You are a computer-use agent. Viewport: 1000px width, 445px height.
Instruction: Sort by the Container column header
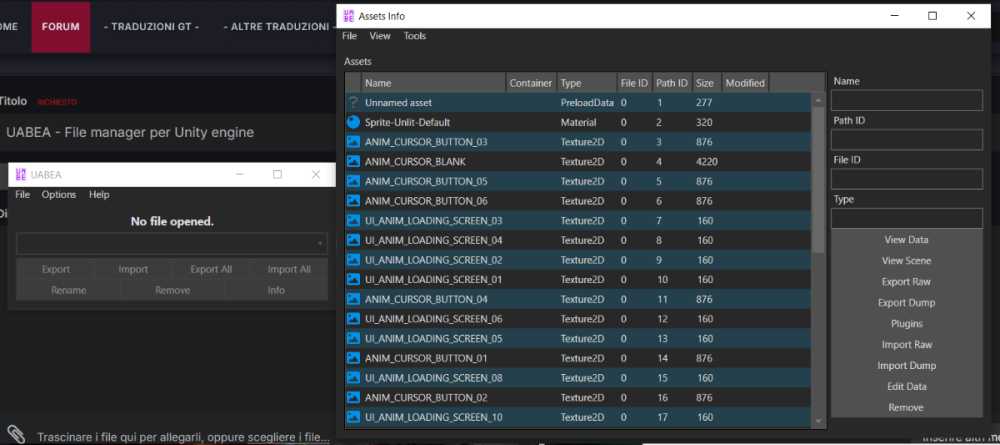[531, 83]
